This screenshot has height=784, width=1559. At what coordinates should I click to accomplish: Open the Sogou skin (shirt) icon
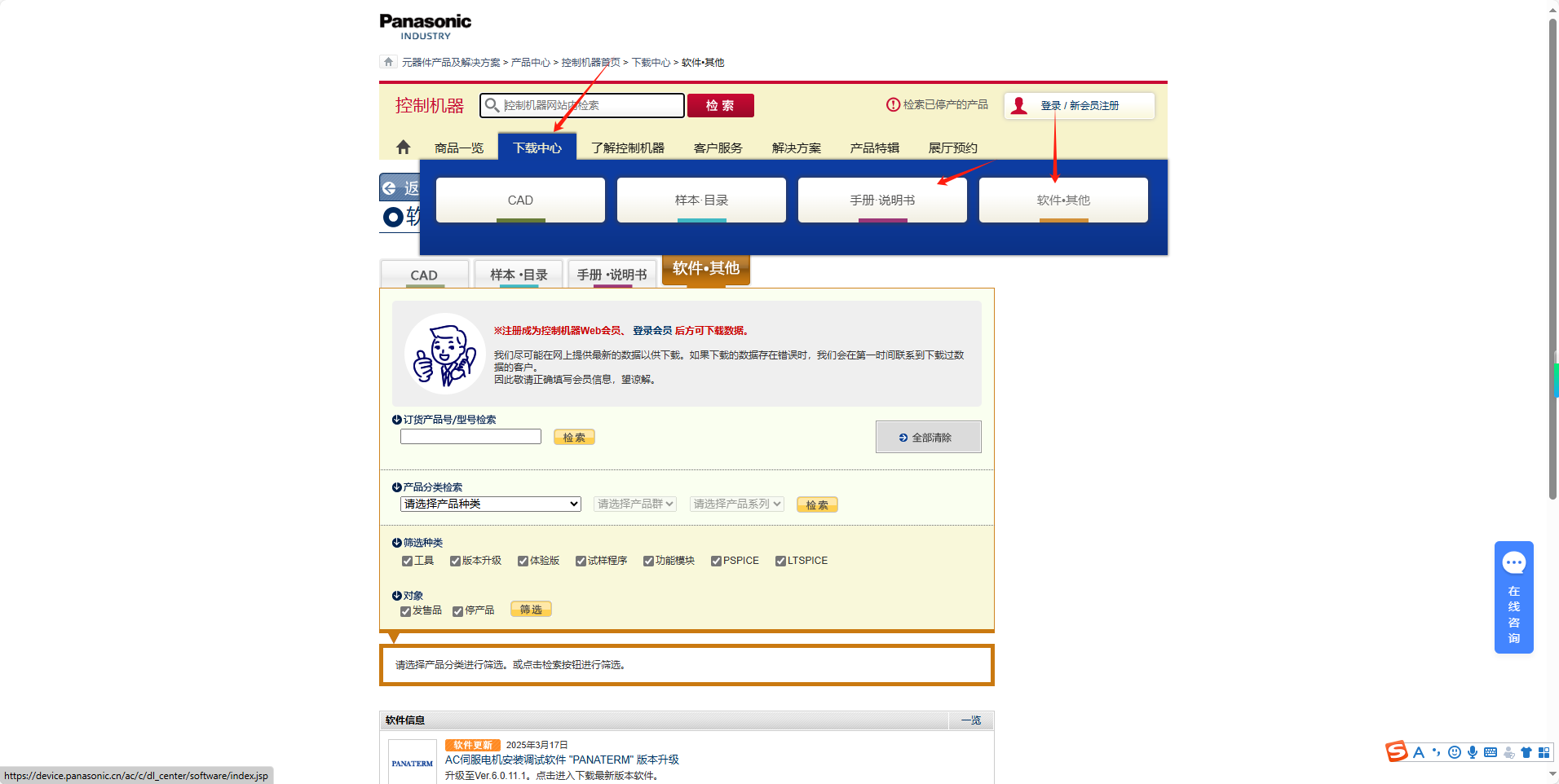click(1526, 752)
